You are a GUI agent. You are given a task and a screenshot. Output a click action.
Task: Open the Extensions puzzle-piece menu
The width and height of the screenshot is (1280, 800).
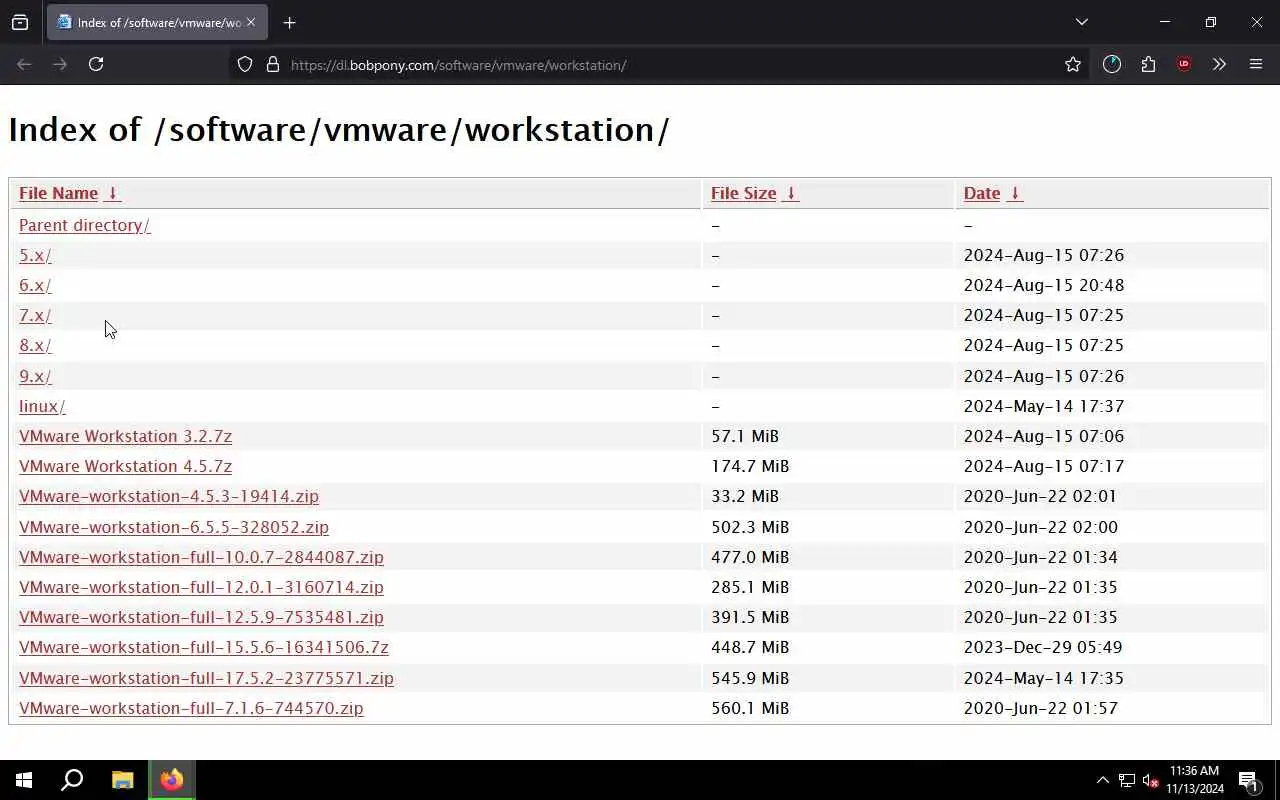pyautogui.click(x=1148, y=64)
